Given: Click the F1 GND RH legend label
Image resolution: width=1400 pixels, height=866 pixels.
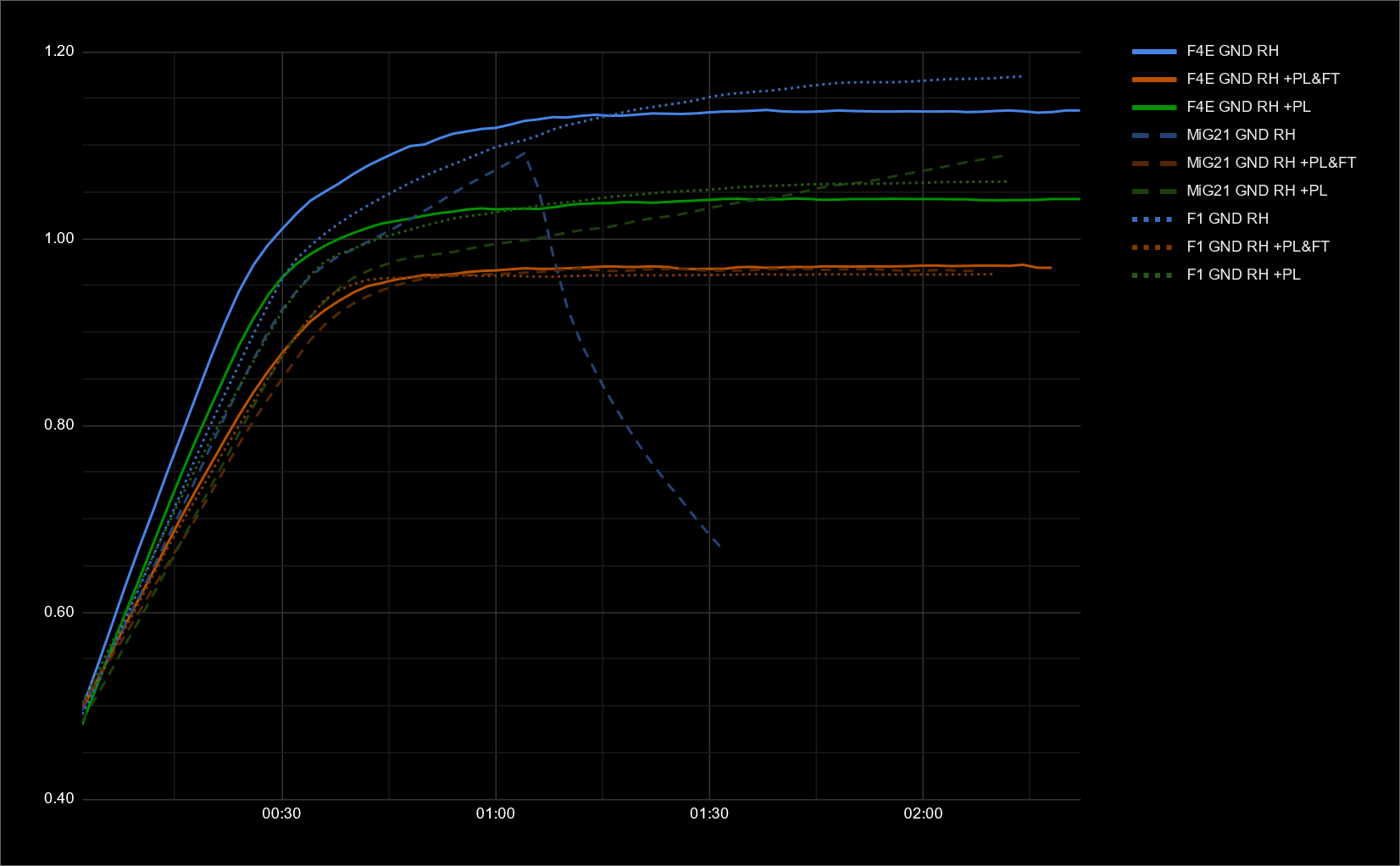Looking at the screenshot, I should coord(1227,219).
